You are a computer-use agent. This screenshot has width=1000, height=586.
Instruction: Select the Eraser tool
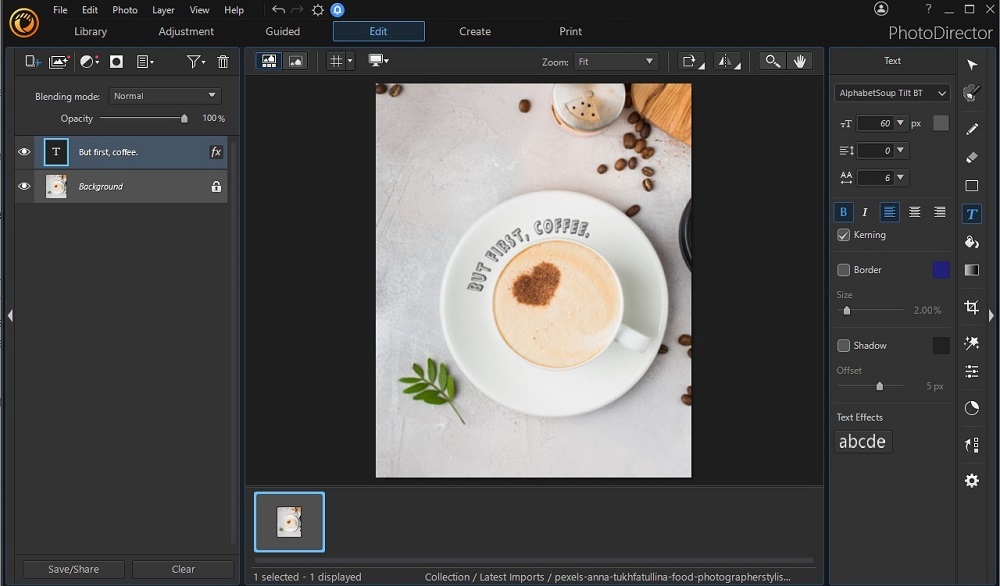coord(971,156)
